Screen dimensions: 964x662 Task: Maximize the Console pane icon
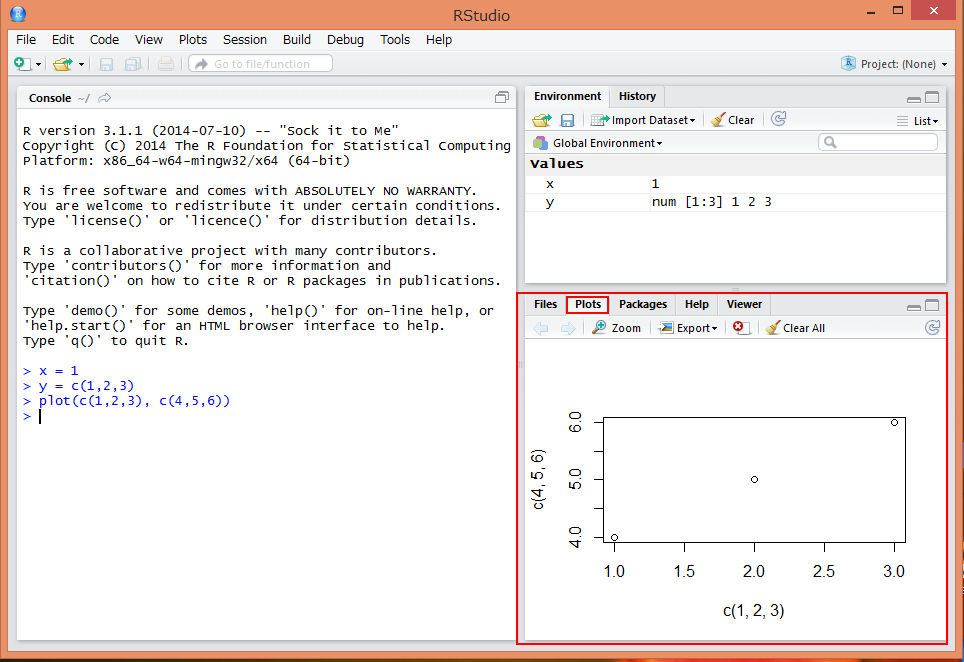(x=502, y=97)
